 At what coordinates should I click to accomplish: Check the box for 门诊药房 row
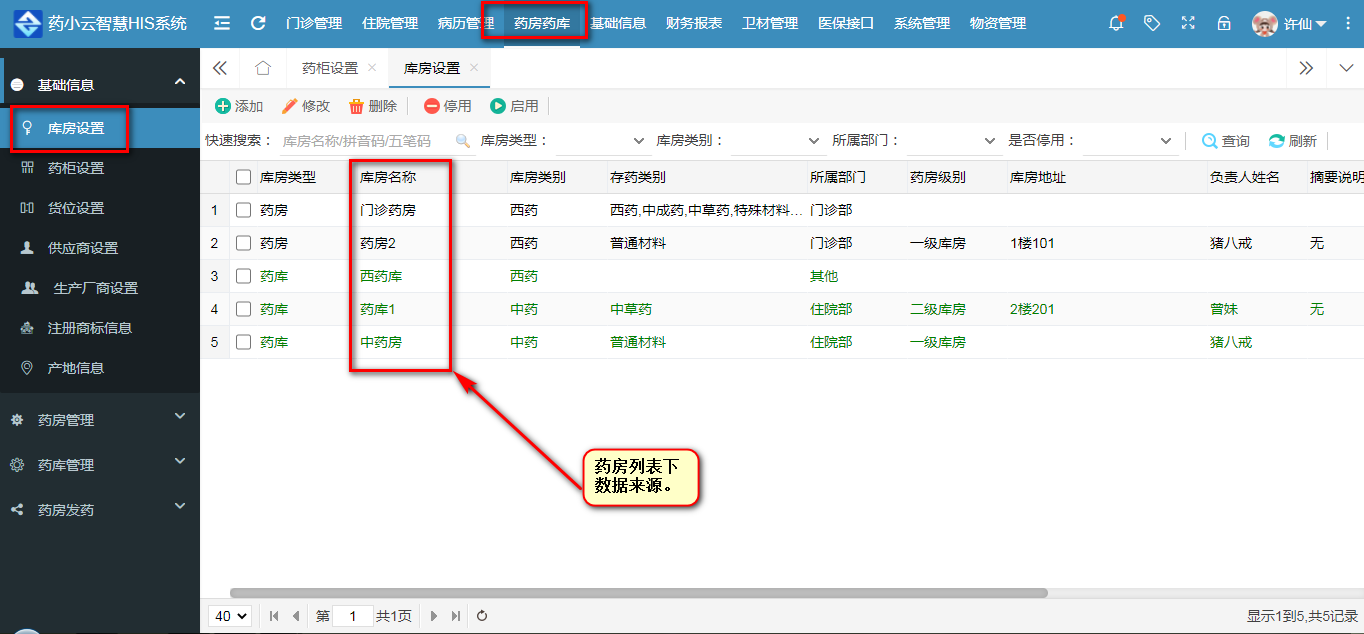(244, 210)
